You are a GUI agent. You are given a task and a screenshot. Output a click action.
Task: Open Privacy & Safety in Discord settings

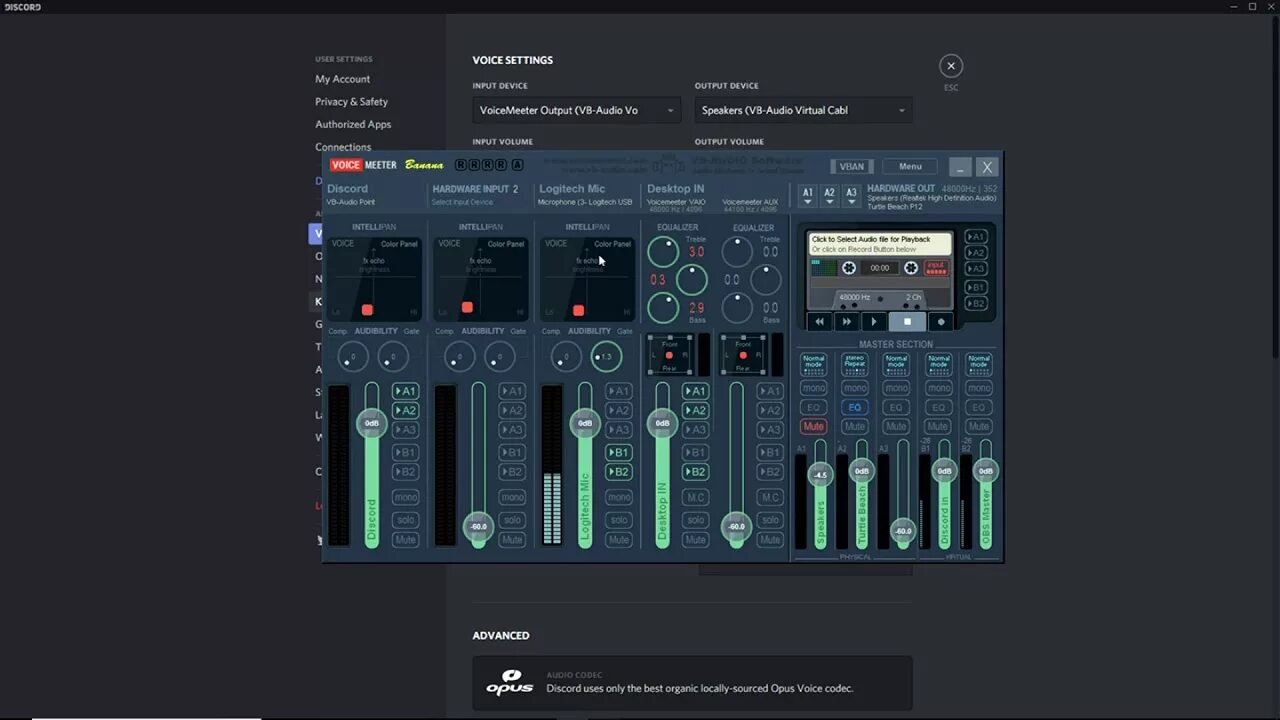pos(352,102)
